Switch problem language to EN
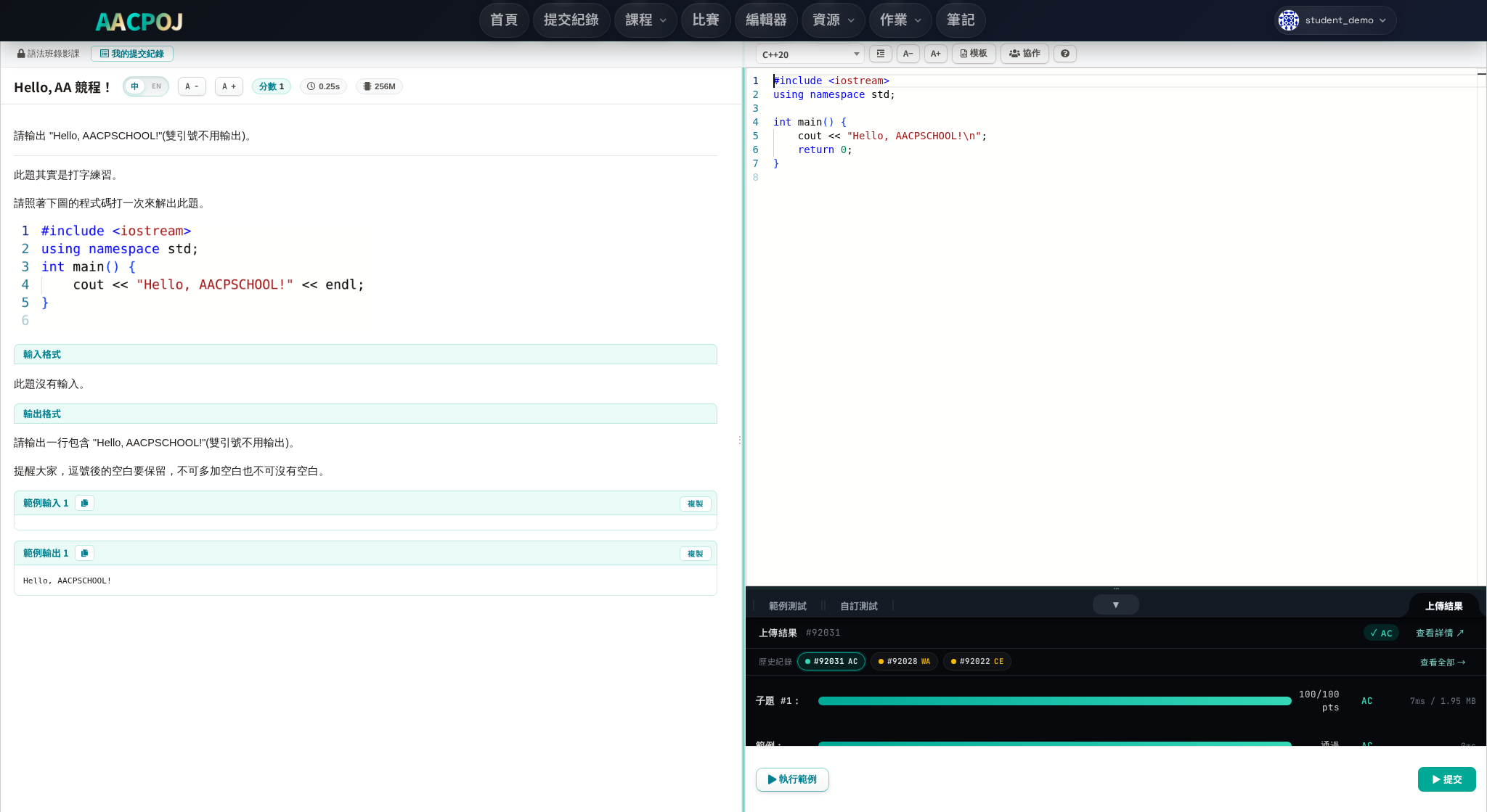Image resolution: width=1487 pixels, height=812 pixels. [x=156, y=86]
